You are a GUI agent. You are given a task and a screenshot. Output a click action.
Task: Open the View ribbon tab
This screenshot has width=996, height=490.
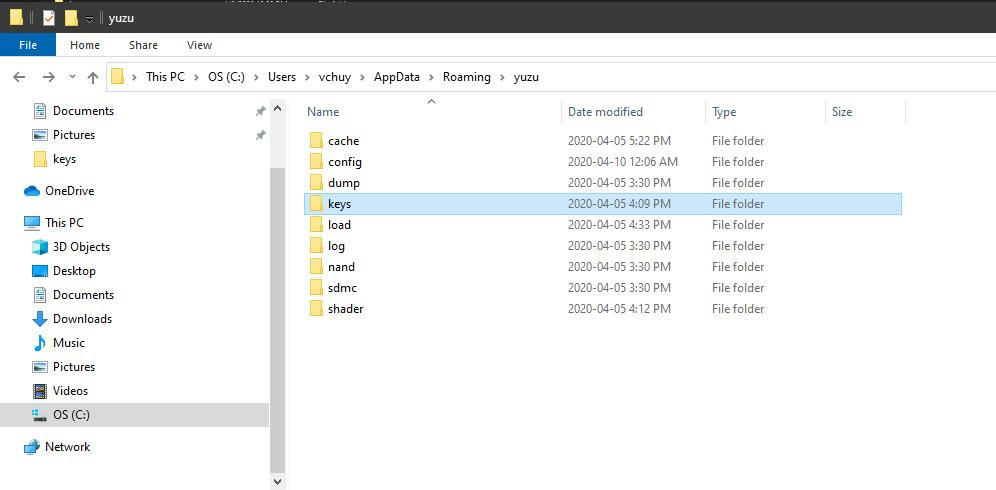(199, 45)
